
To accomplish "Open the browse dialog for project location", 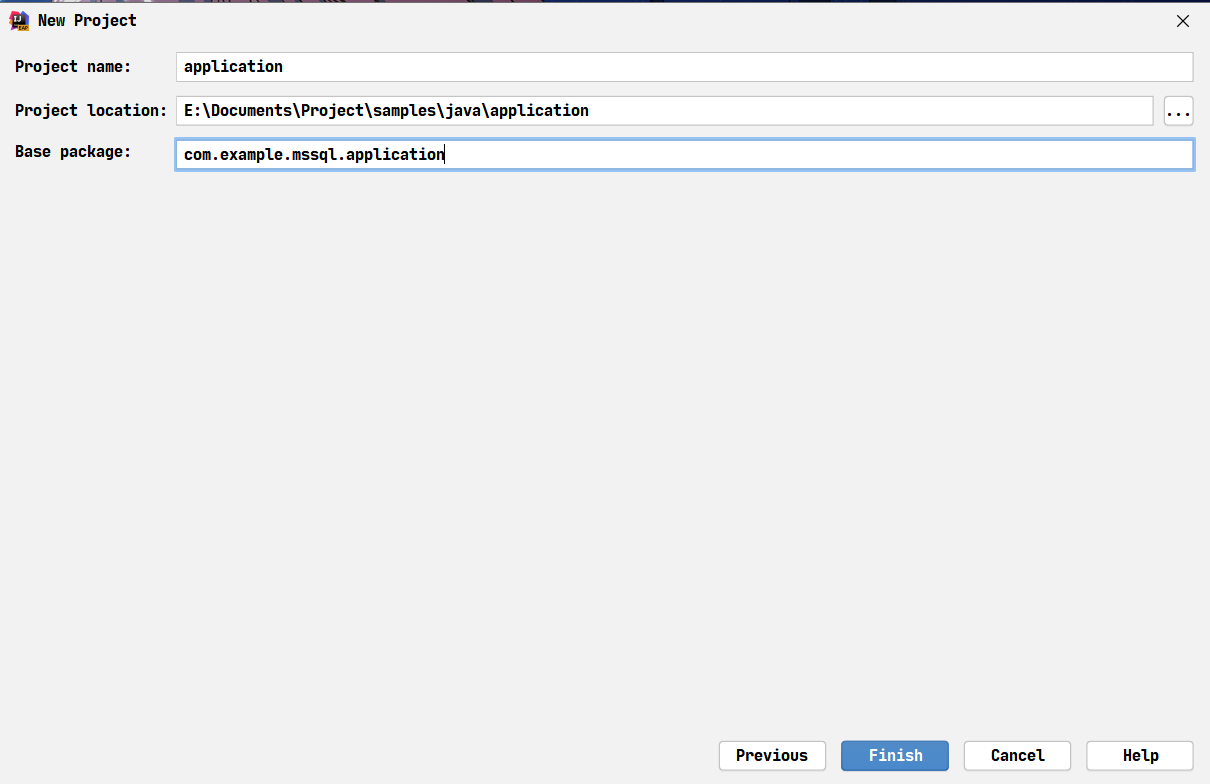I will (1179, 111).
